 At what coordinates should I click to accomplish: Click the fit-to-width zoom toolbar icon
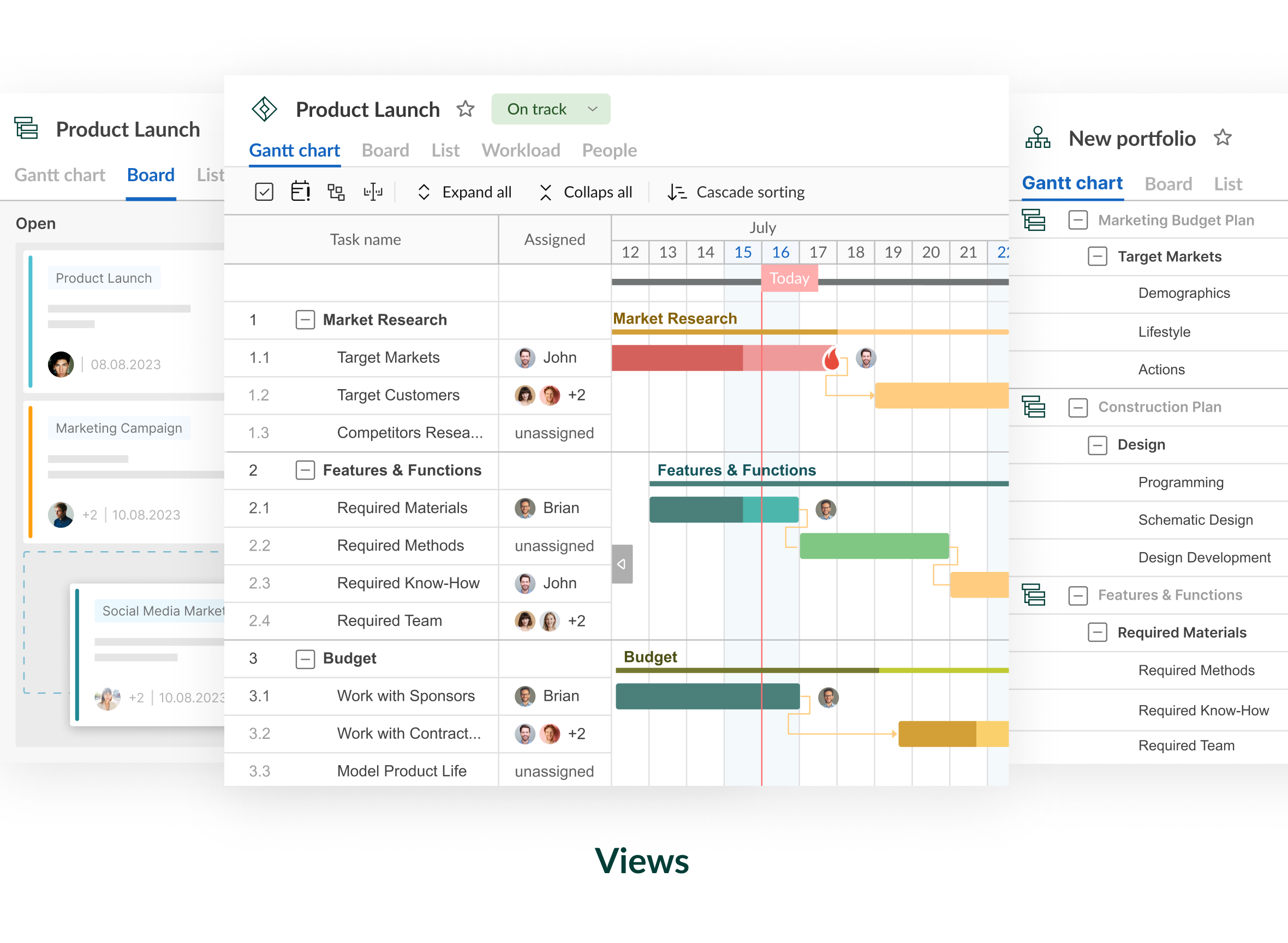pyautogui.click(x=373, y=192)
